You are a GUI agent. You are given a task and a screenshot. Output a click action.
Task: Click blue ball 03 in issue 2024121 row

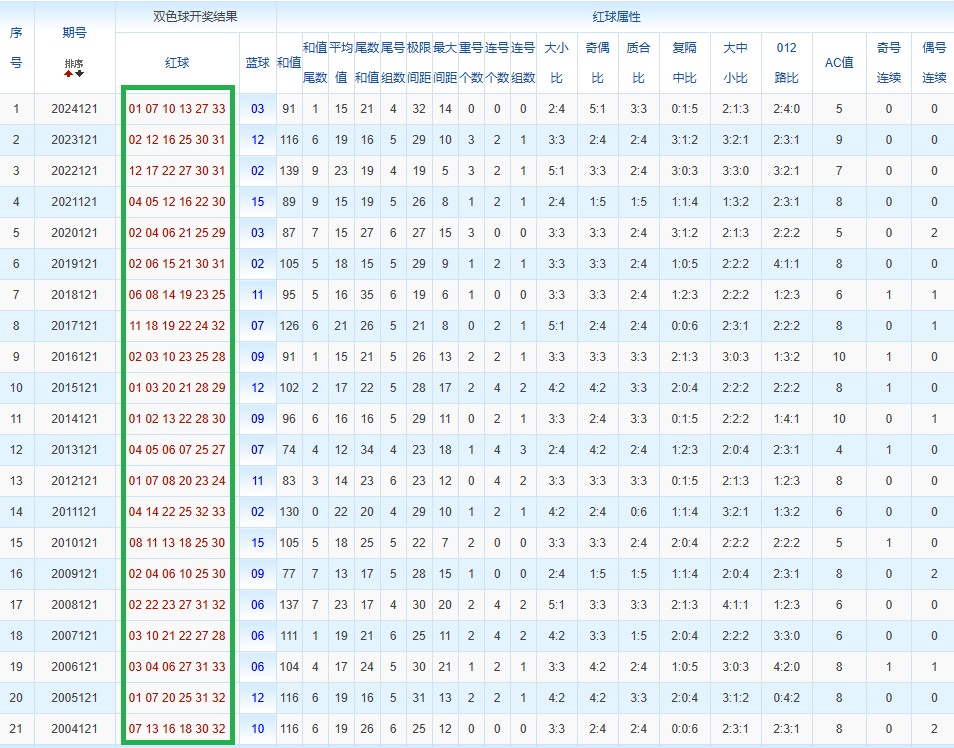click(x=258, y=109)
